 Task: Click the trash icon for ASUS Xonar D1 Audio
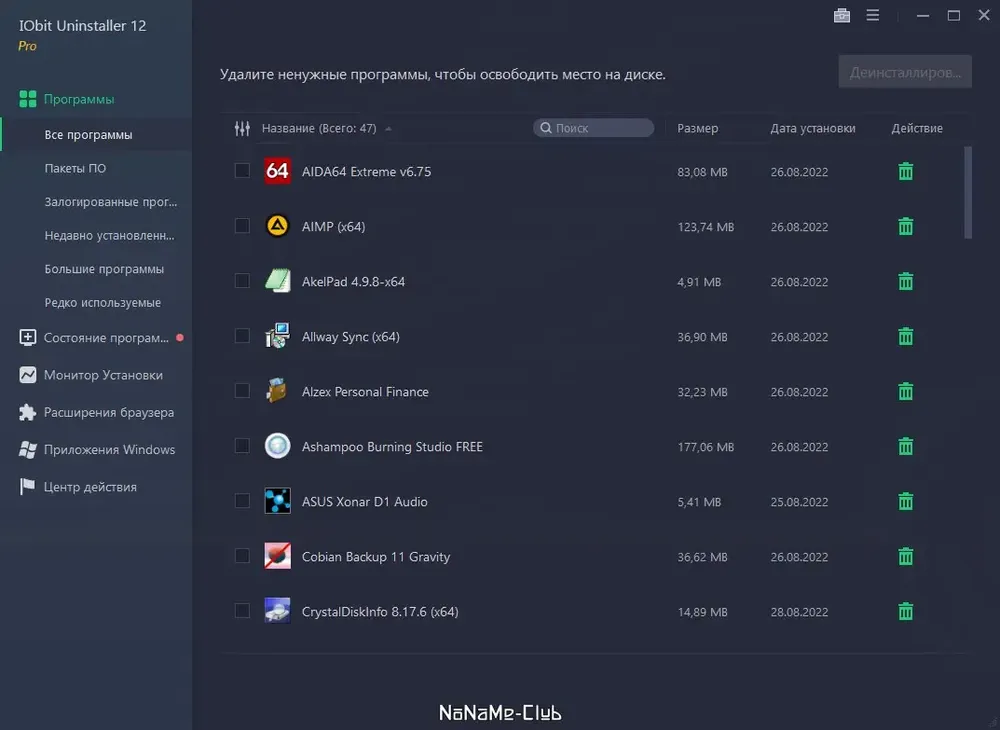[905, 501]
